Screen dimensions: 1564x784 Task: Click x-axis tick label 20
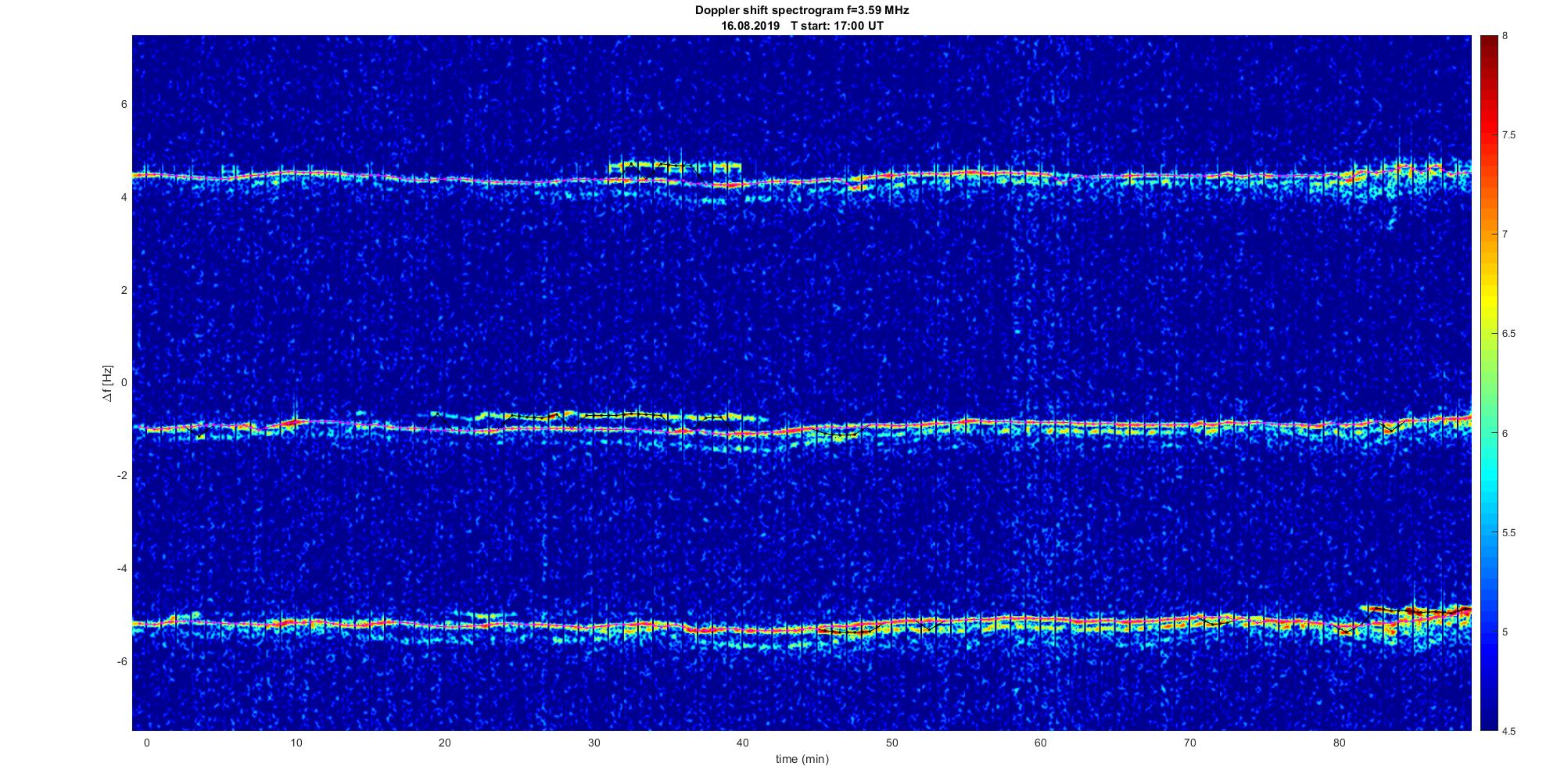click(445, 743)
